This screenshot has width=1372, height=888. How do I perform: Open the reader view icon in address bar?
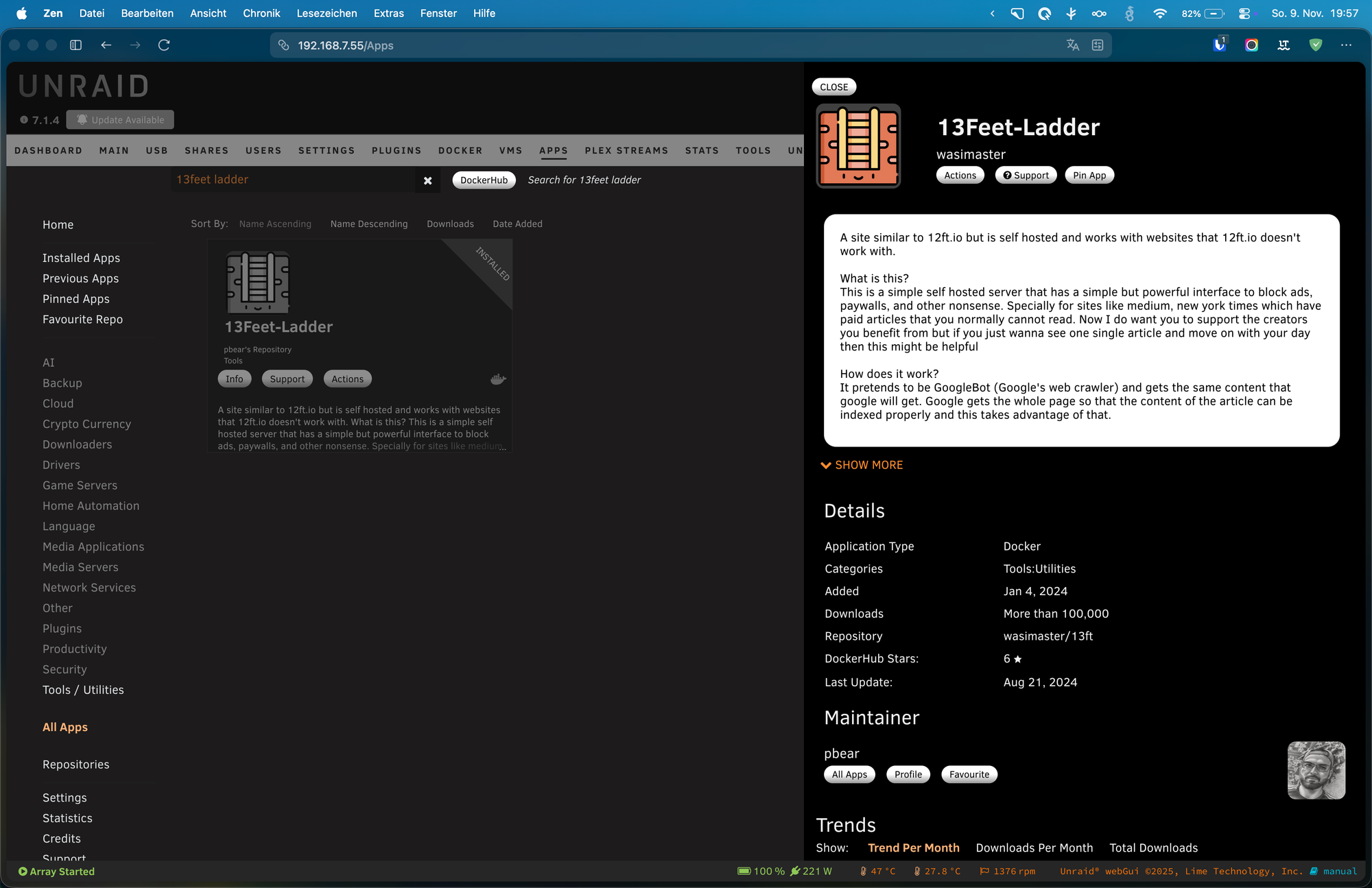click(x=1098, y=45)
